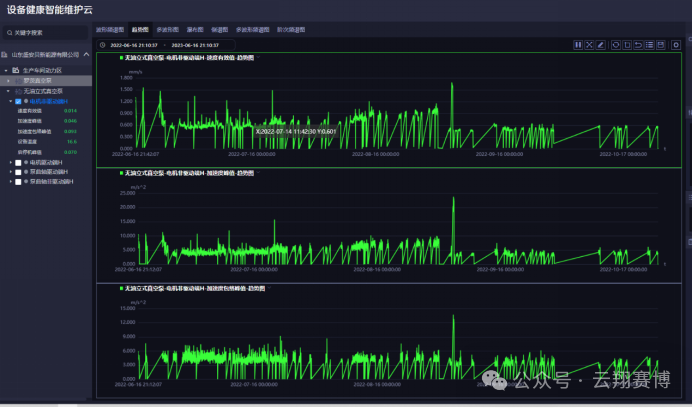This screenshot has width=693, height=408.
Task: Open dropdown arrow after 速度有效值-趋势图 chart title
Action: 259,57
